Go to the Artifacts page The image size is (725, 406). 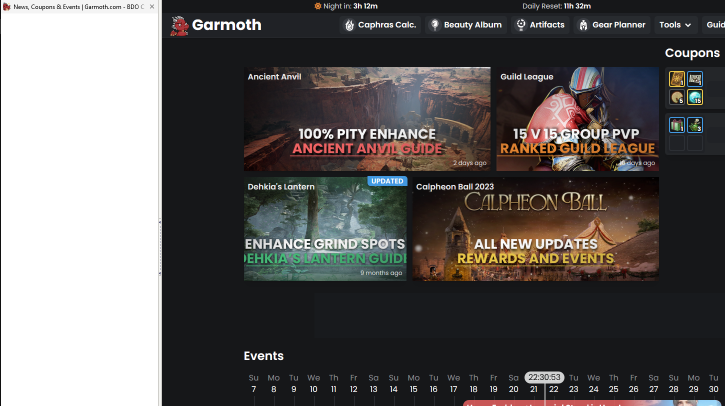541,25
